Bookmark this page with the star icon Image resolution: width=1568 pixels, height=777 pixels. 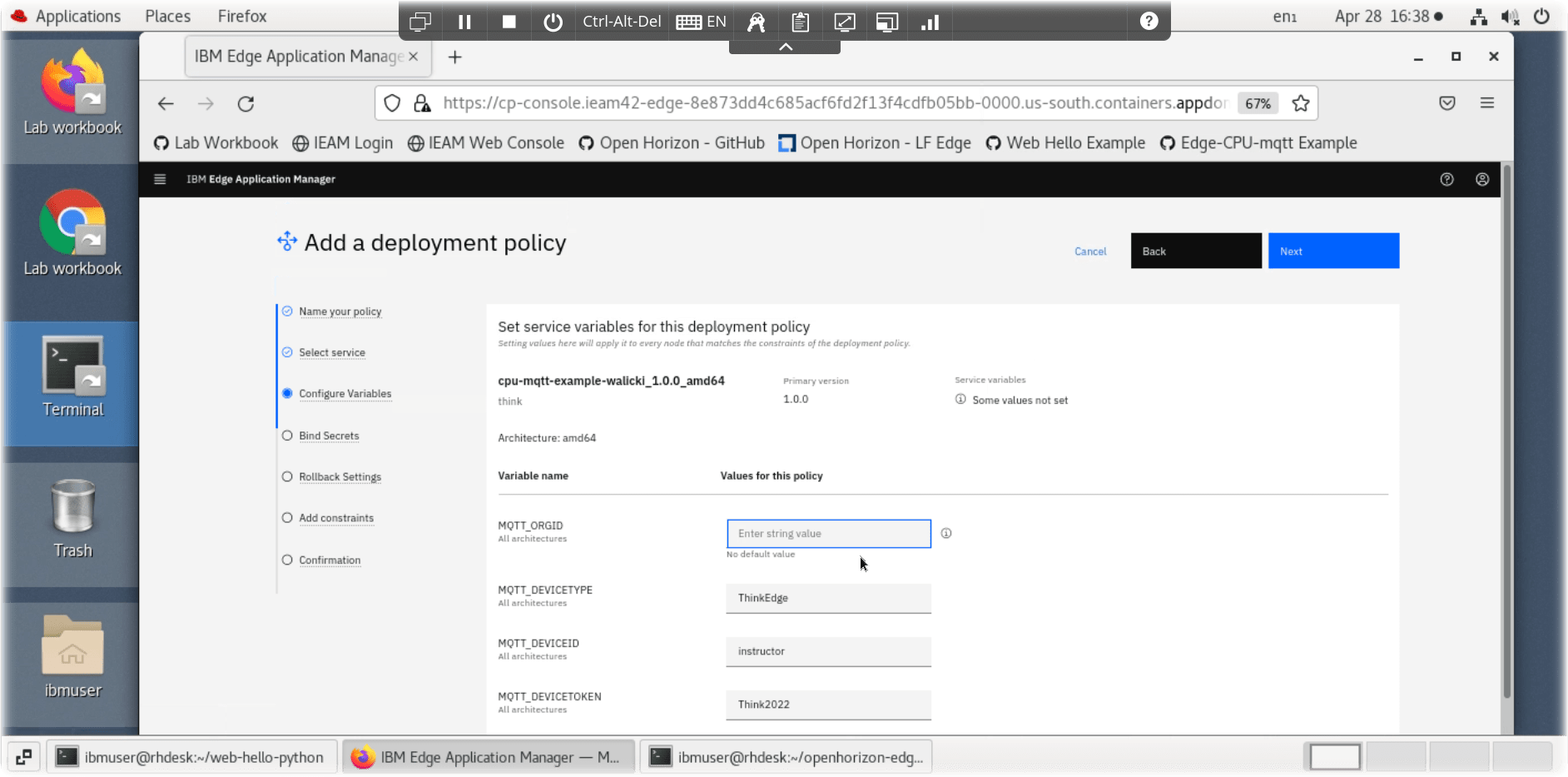tap(1300, 103)
